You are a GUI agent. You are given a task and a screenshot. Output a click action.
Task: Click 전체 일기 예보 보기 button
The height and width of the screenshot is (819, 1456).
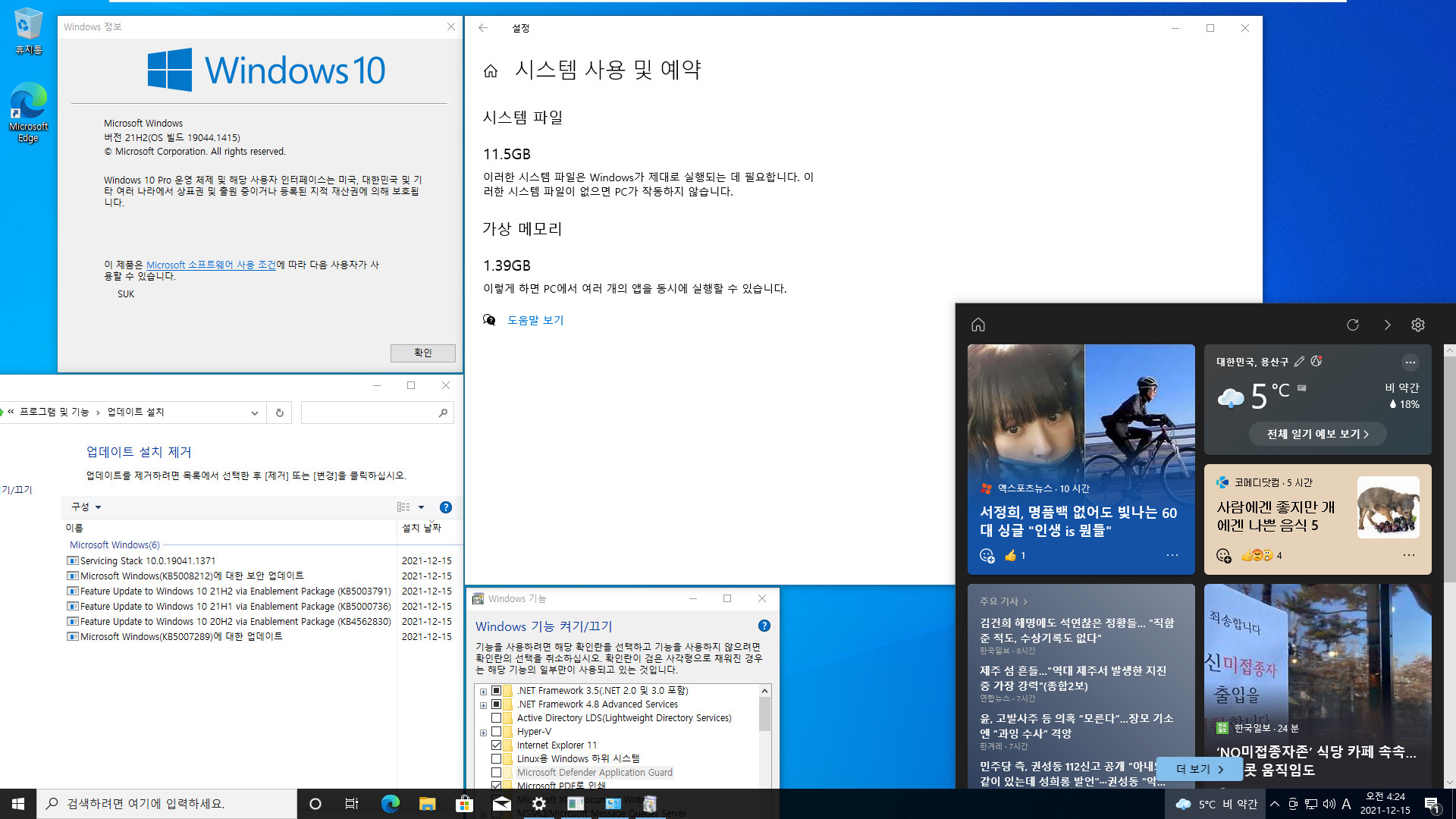1318,434
